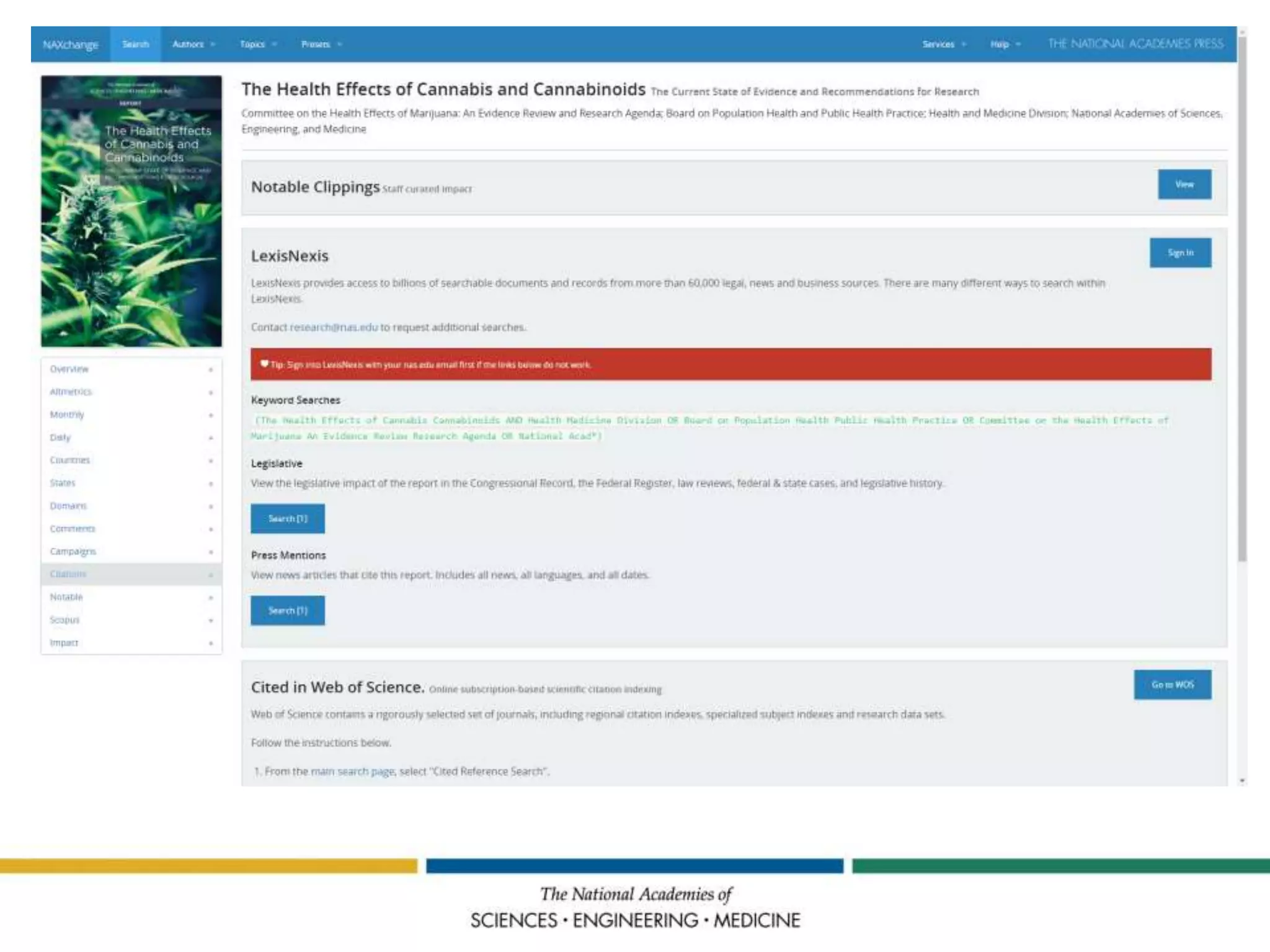Click the Go to WOS button
Image resolution: width=1270 pixels, height=952 pixels.
pos(1172,685)
